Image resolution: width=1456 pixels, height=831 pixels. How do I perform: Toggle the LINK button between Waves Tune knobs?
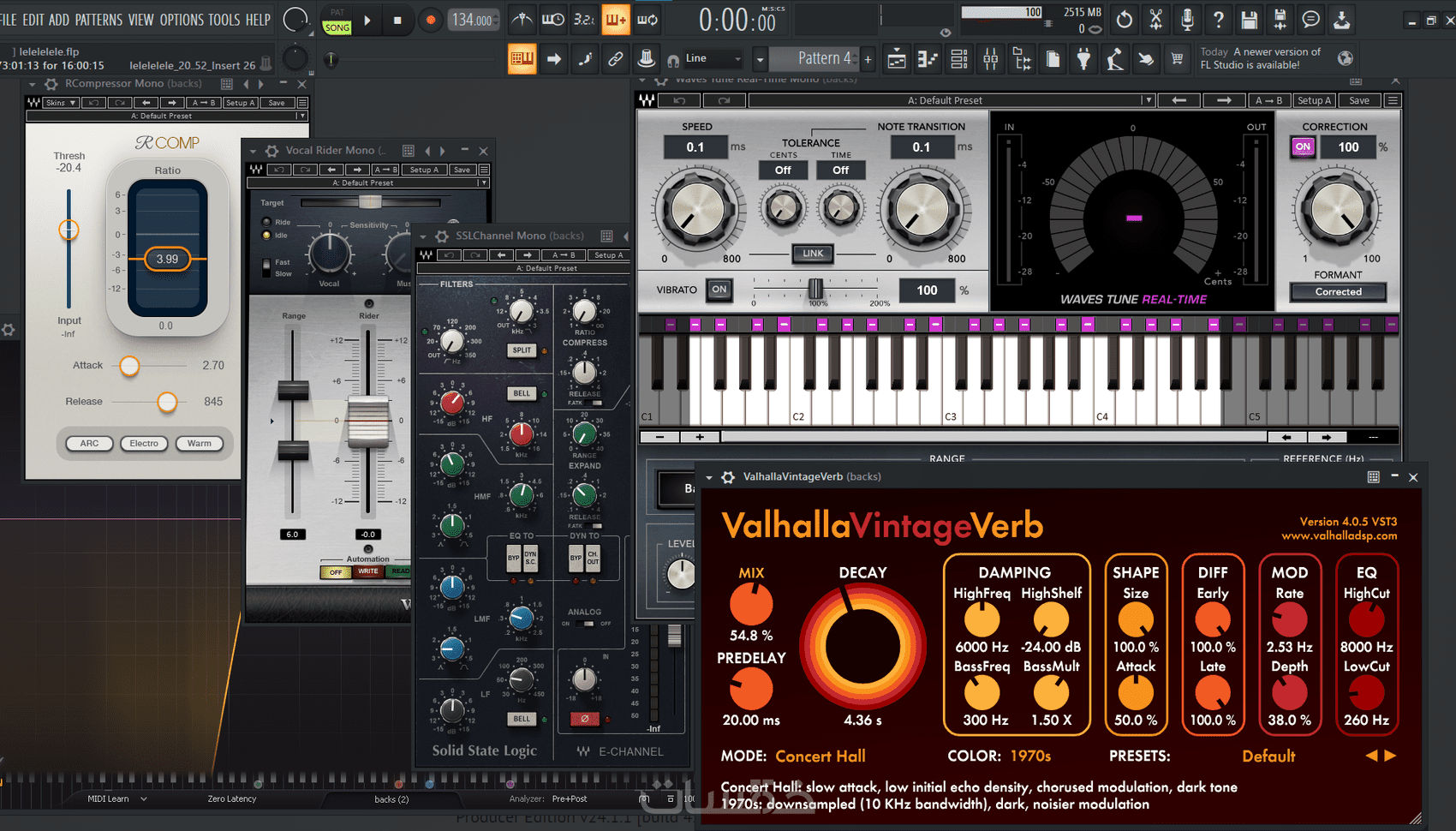[x=813, y=254]
